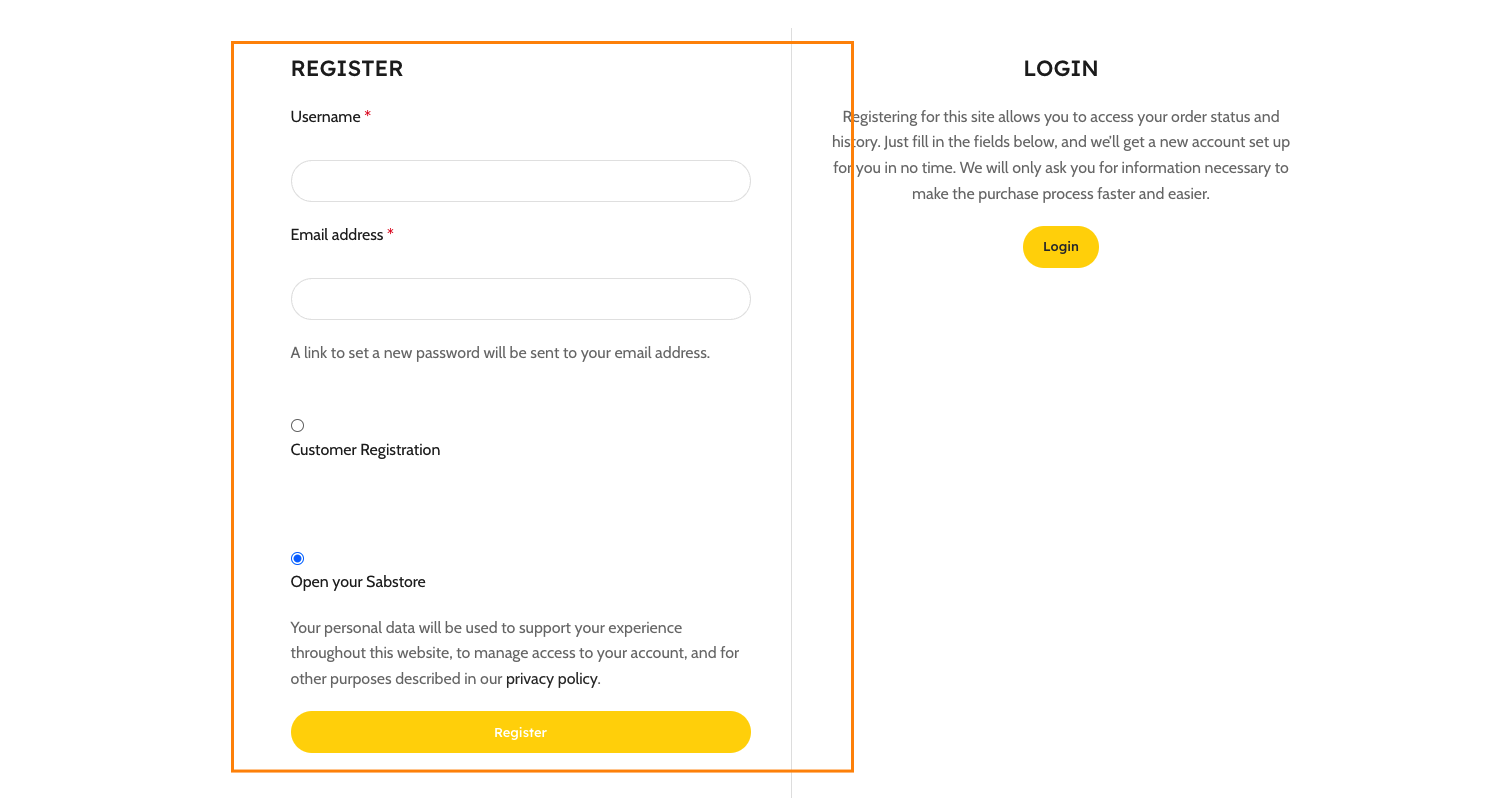Click the Username input field

[520, 181]
